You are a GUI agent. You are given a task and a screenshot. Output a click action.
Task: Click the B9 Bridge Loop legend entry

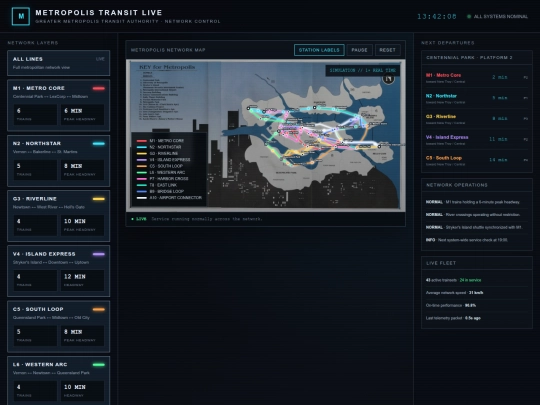coord(160,191)
